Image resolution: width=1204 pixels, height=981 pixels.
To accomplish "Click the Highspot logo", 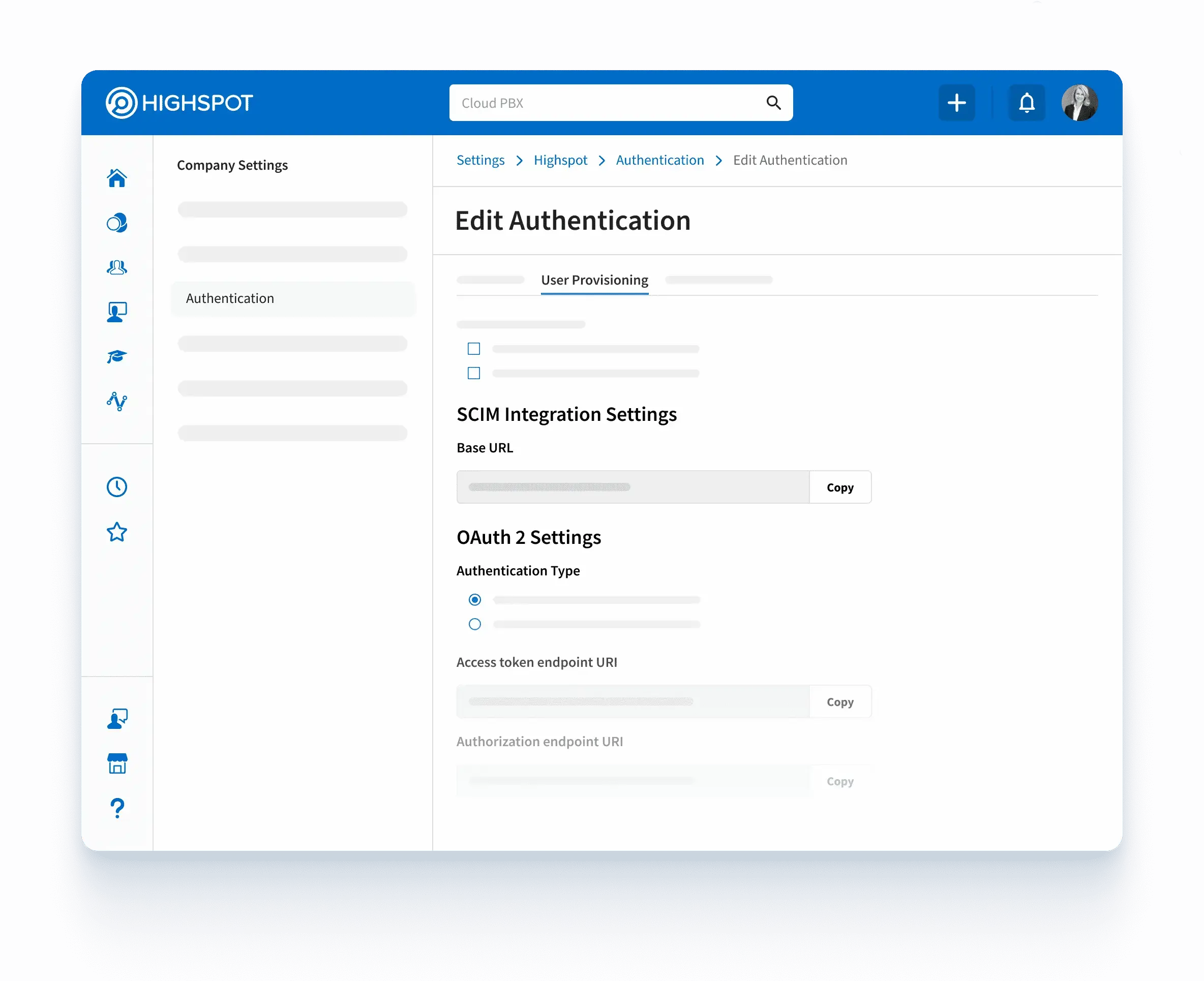I will 178,103.
